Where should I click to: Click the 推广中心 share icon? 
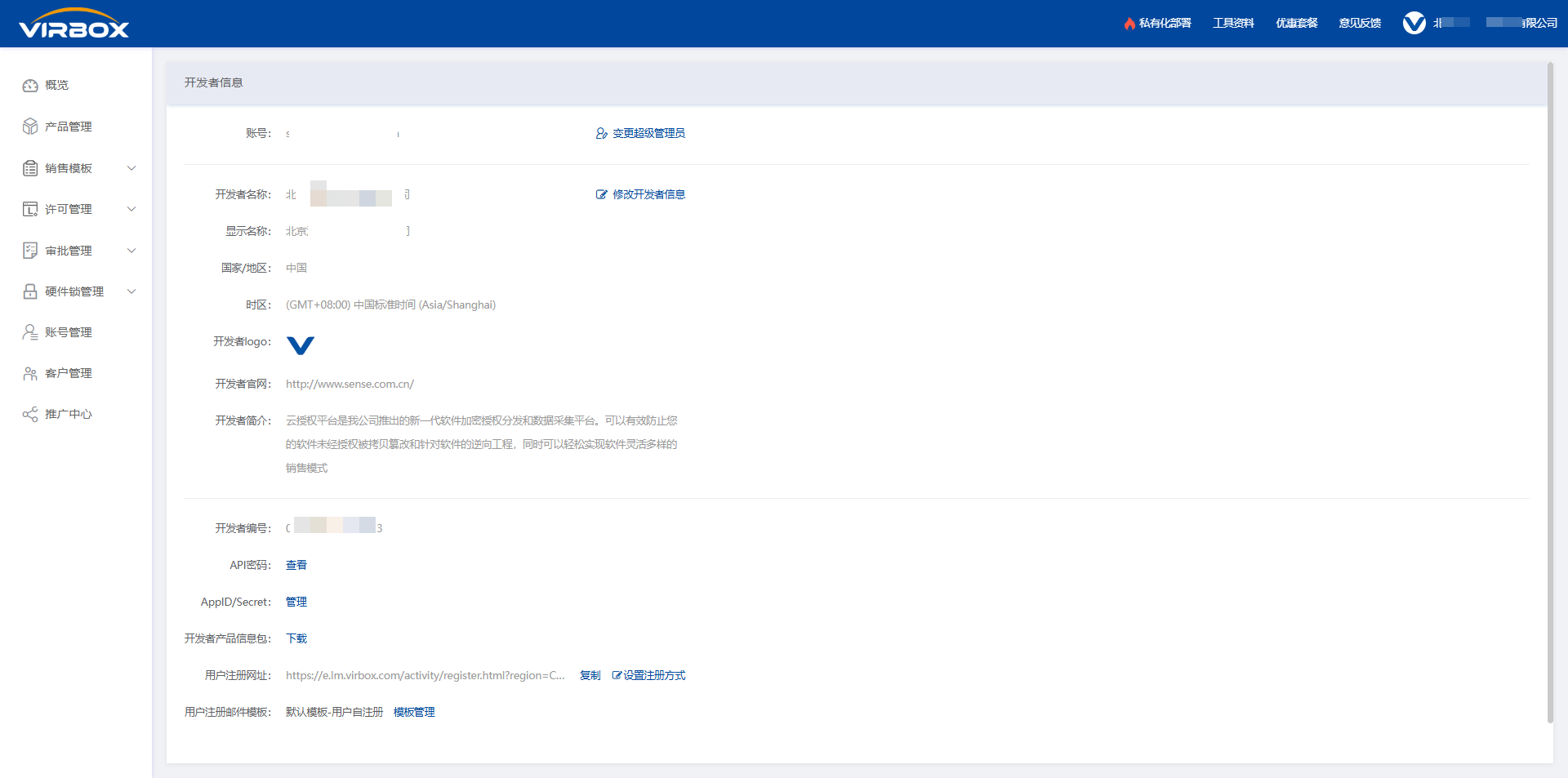tap(30, 414)
